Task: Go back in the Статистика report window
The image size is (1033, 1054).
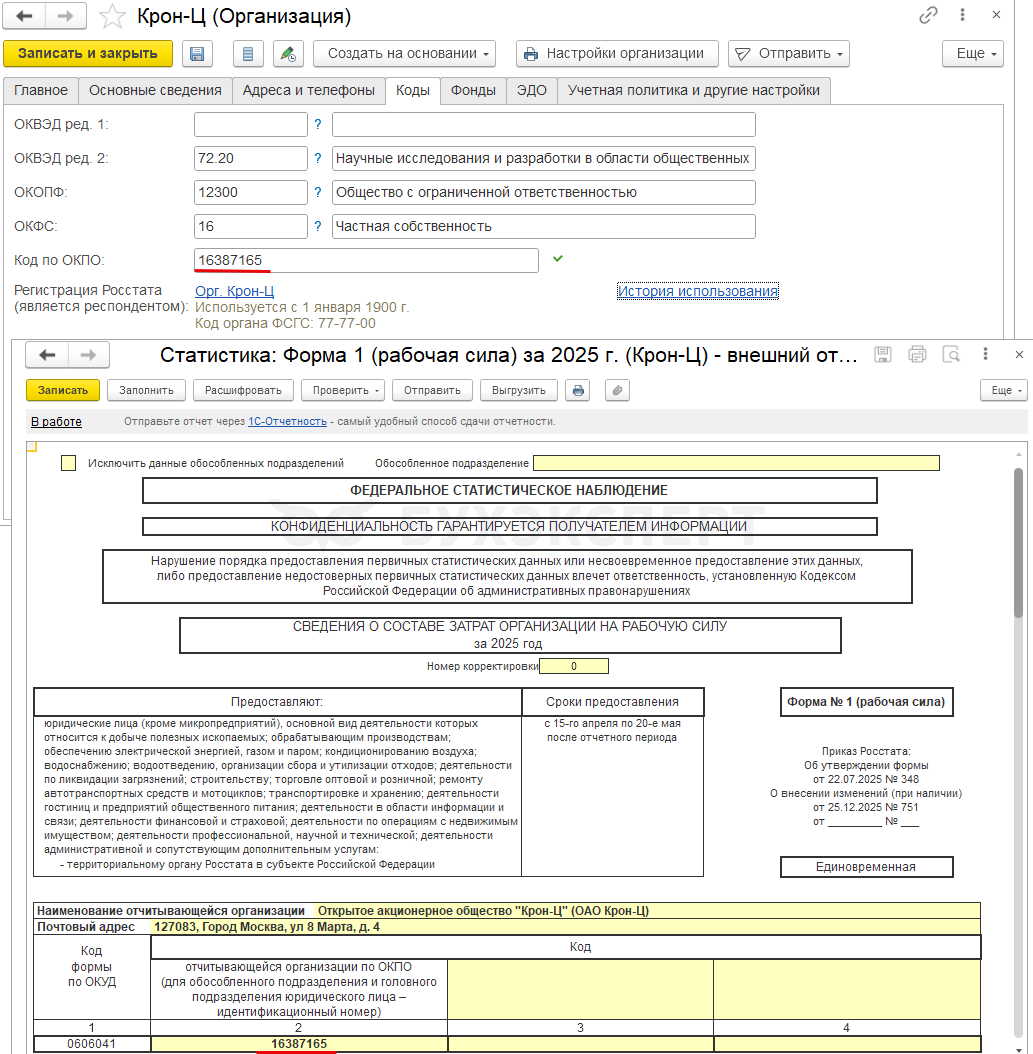Action: pyautogui.click(x=47, y=355)
